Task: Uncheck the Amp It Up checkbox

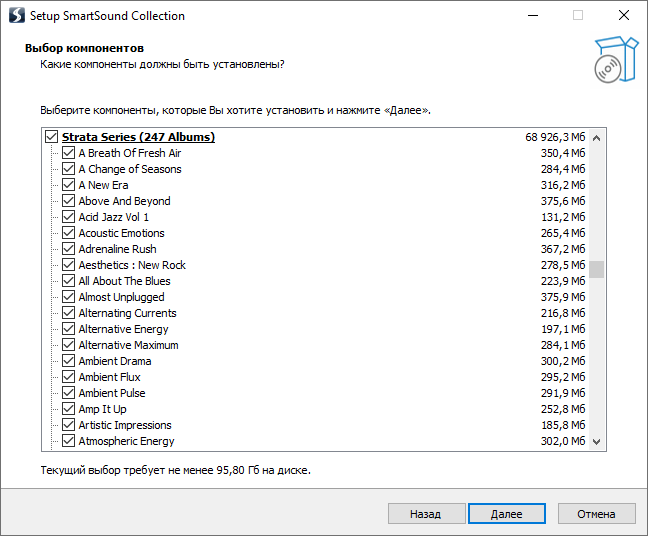Action: coord(68,409)
